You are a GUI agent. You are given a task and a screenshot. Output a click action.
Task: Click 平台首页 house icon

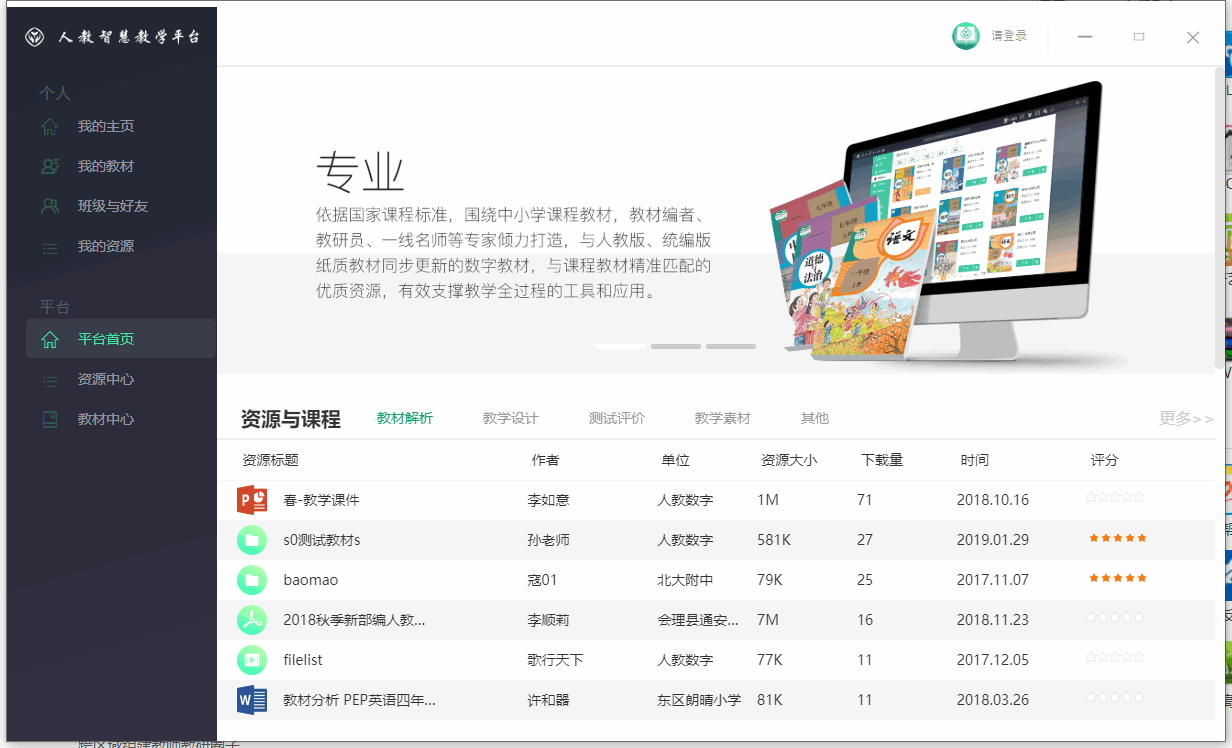[49, 340]
